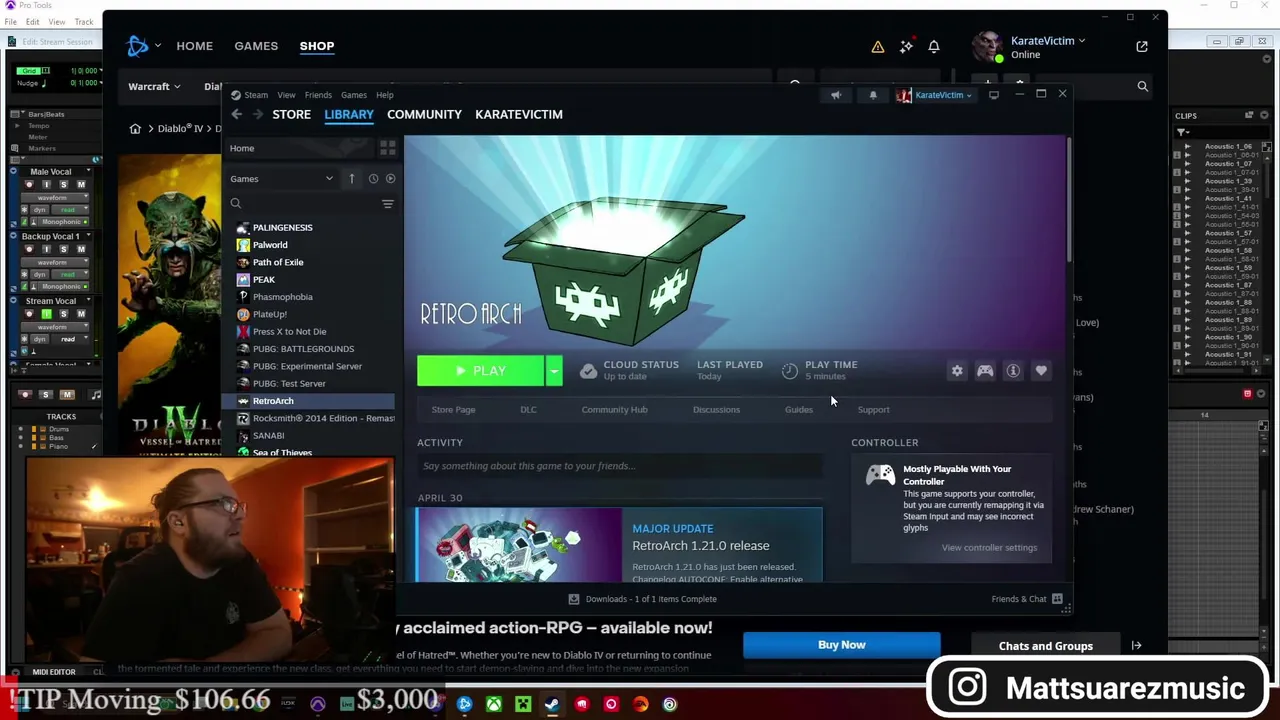Click Steam game page vertical scrollbar

pyautogui.click(x=1068, y=200)
